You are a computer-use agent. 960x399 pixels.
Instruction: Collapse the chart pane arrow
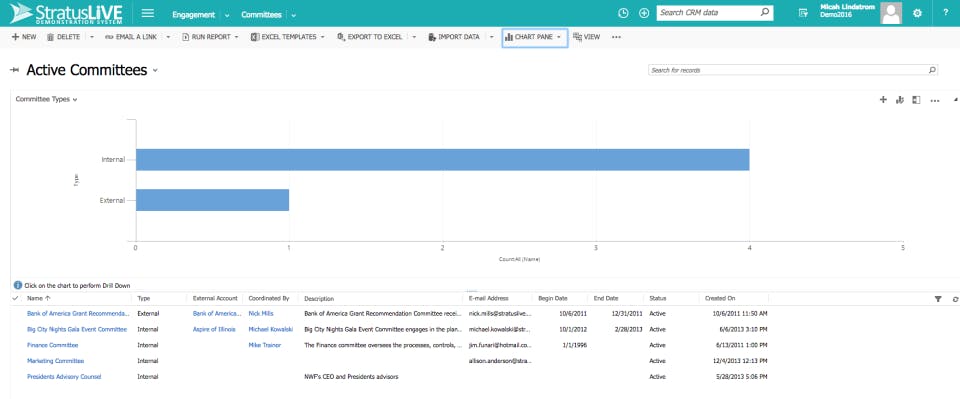(x=956, y=99)
